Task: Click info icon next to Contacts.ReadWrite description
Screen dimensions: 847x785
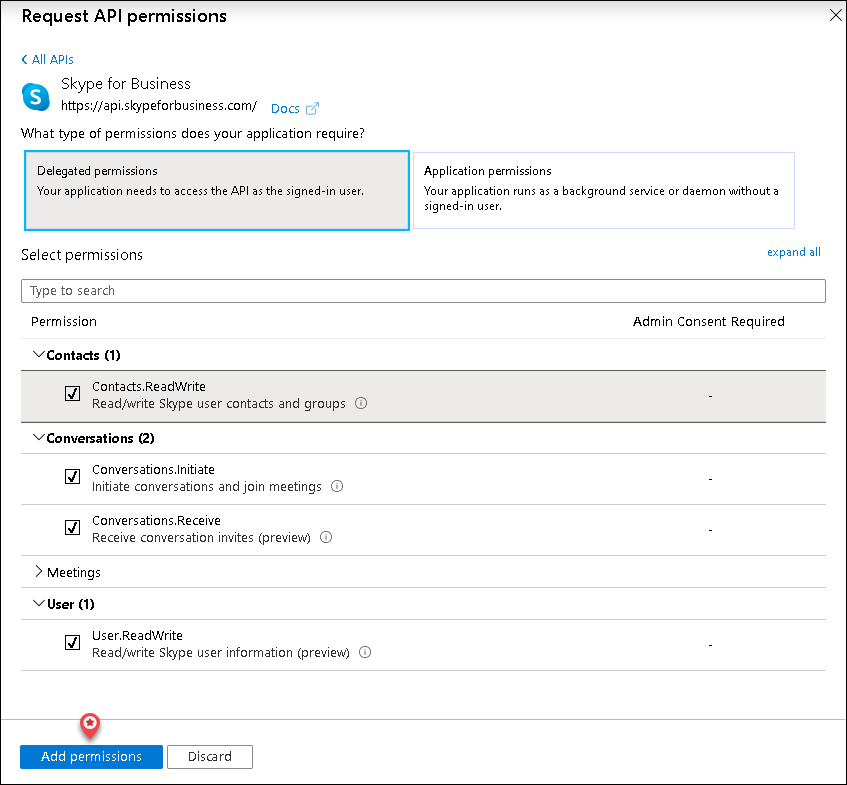Action: click(361, 404)
